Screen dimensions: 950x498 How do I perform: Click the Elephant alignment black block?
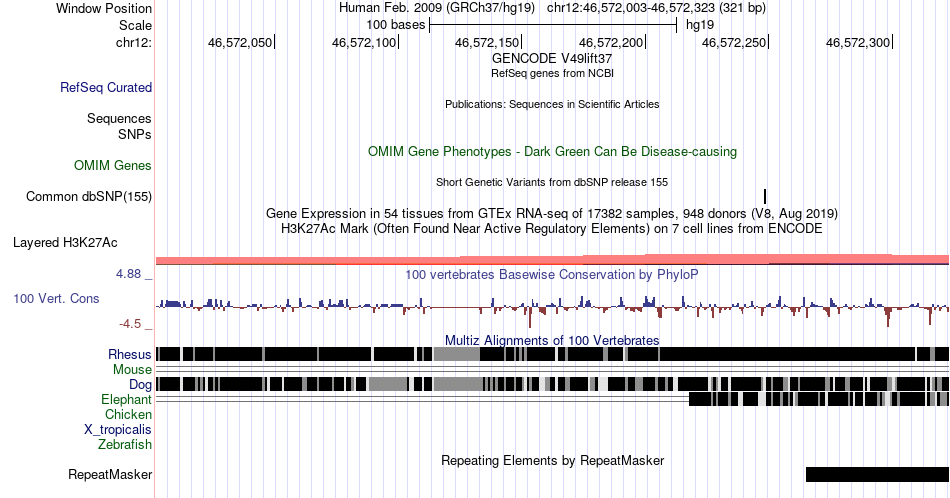click(819, 399)
